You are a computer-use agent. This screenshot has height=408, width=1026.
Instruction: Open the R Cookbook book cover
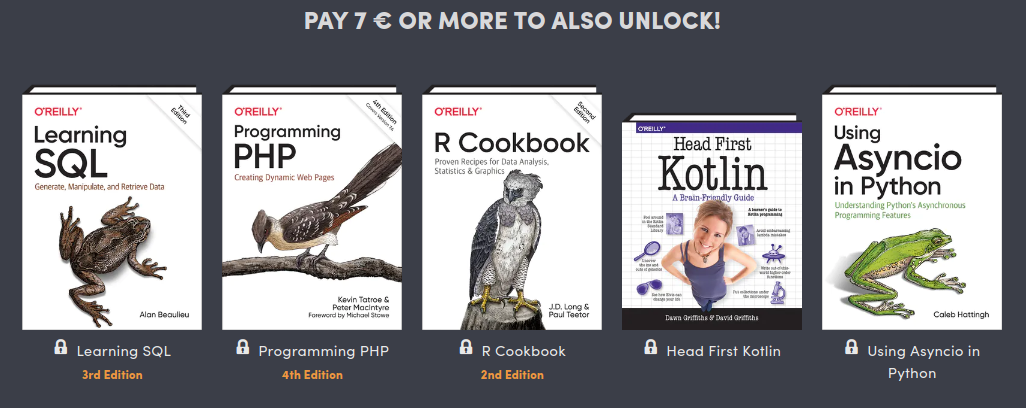click(512, 208)
